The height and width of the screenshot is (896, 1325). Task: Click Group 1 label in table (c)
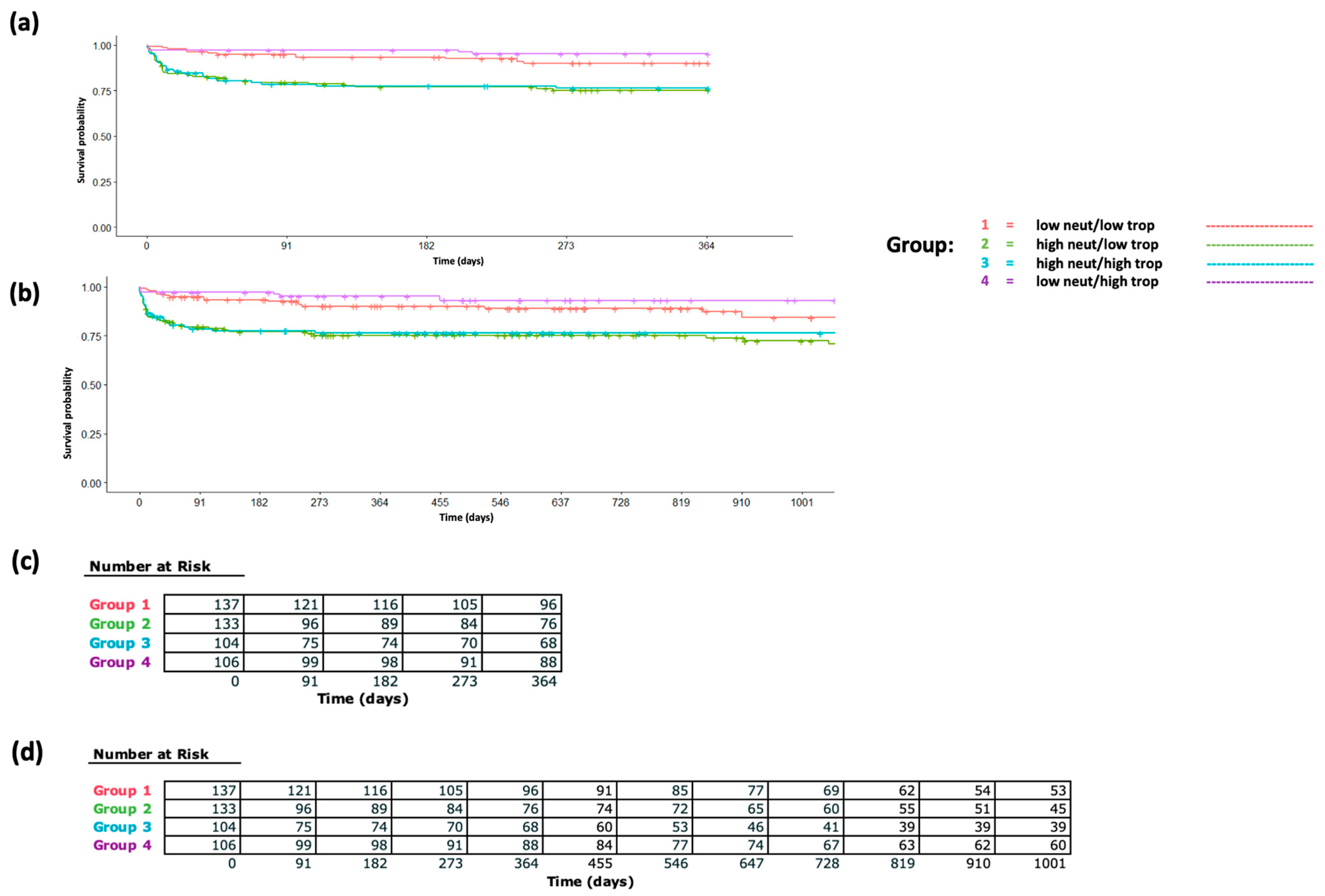click(119, 605)
